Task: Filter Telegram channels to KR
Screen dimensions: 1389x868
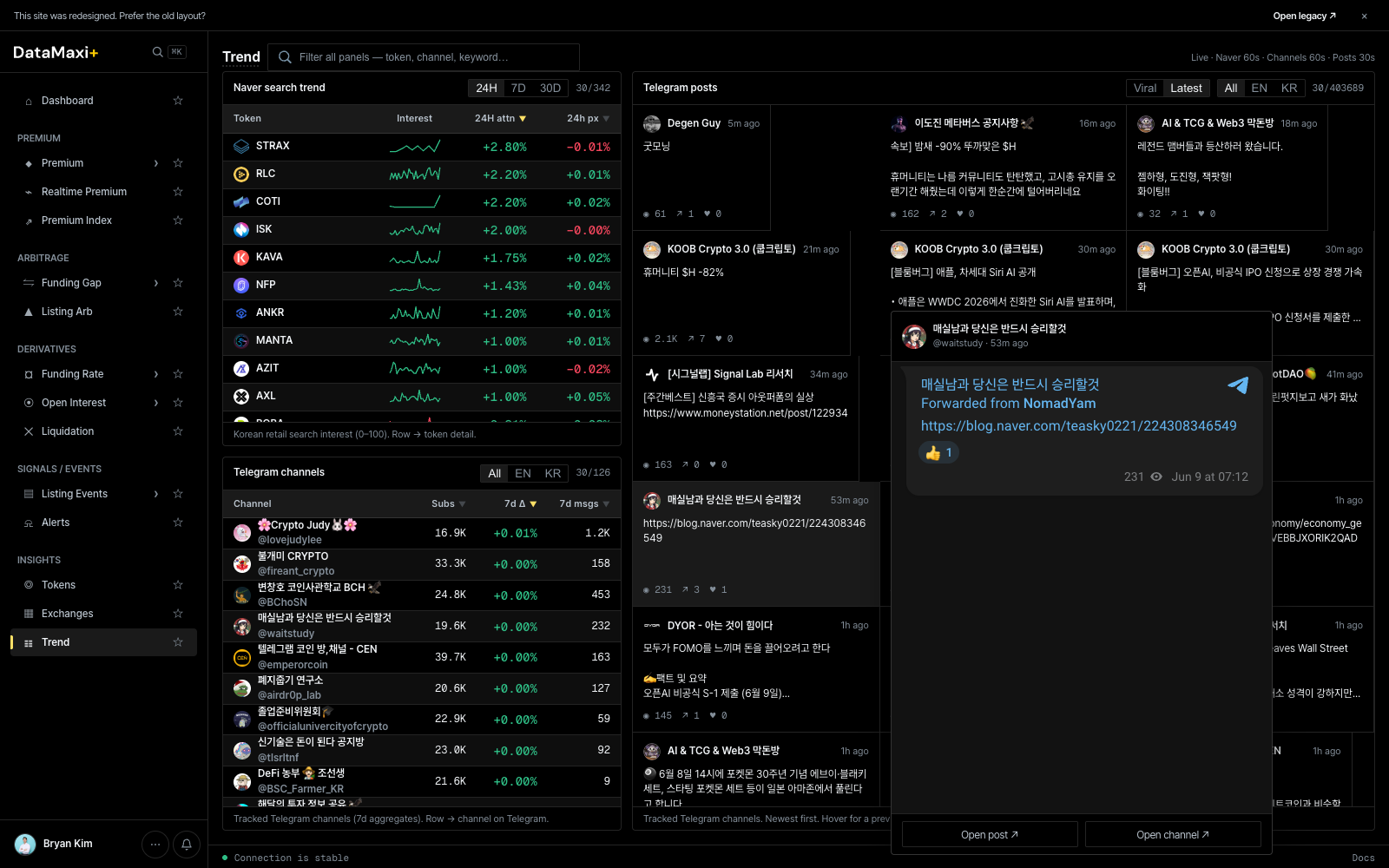Action: tap(553, 474)
